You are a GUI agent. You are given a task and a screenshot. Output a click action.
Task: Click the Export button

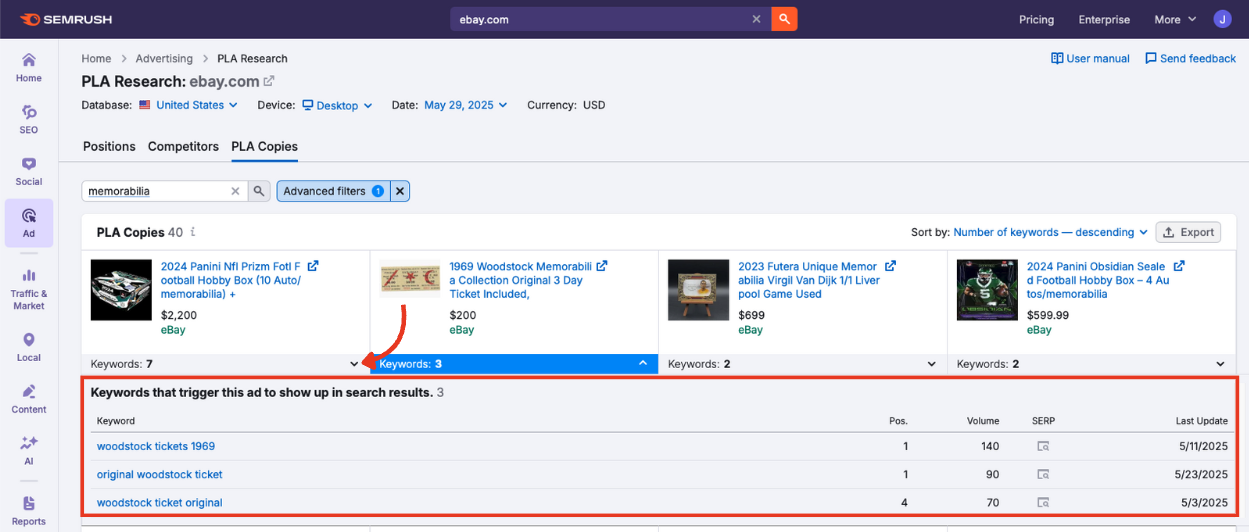click(1188, 232)
